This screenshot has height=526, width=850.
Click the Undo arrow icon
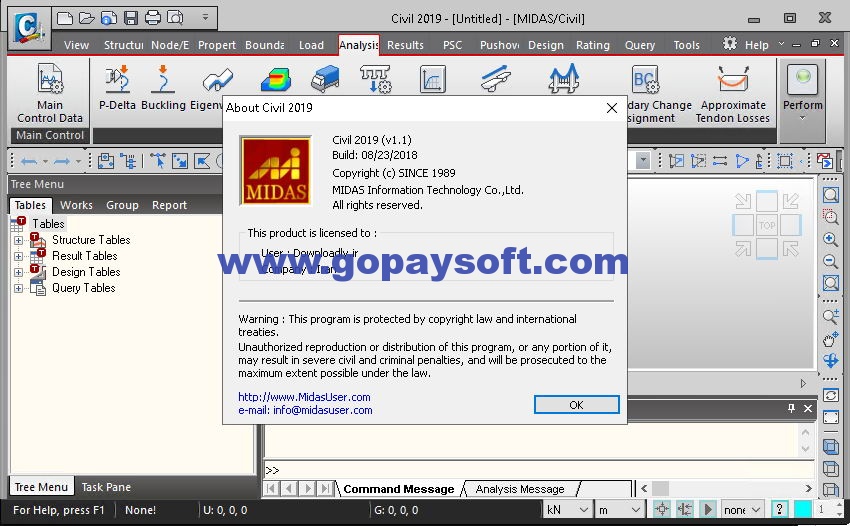point(29,161)
